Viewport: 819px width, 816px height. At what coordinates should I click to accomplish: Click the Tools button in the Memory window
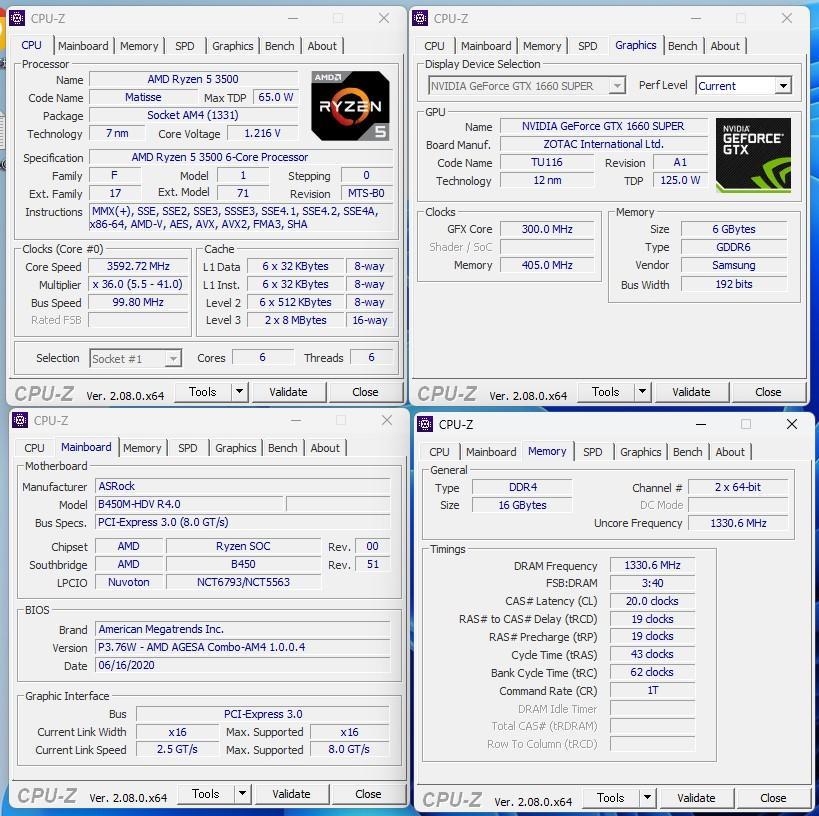click(611, 797)
